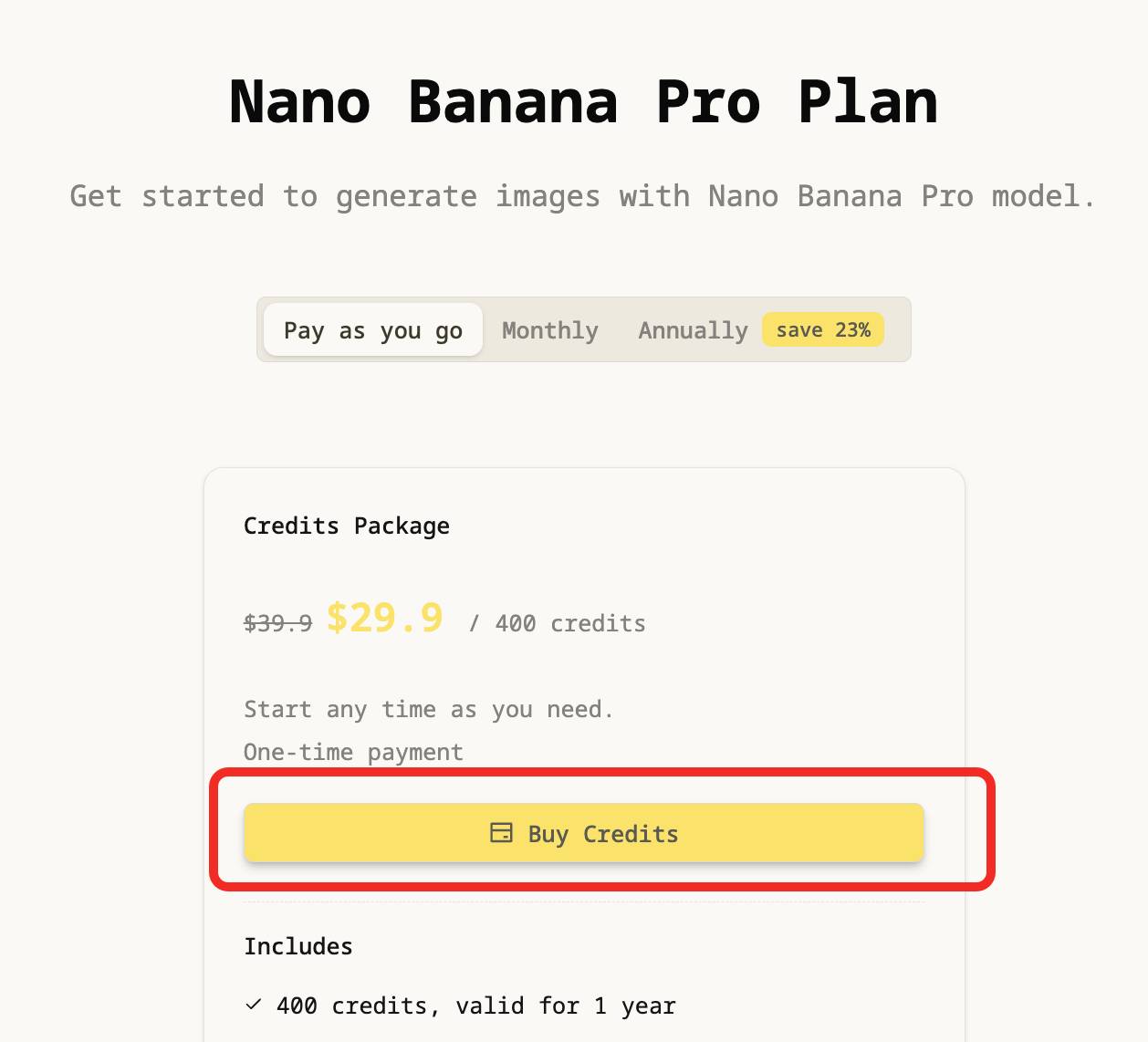Click the yellow $29.9 price
Screen dimensions: 1148x1042
(384, 619)
